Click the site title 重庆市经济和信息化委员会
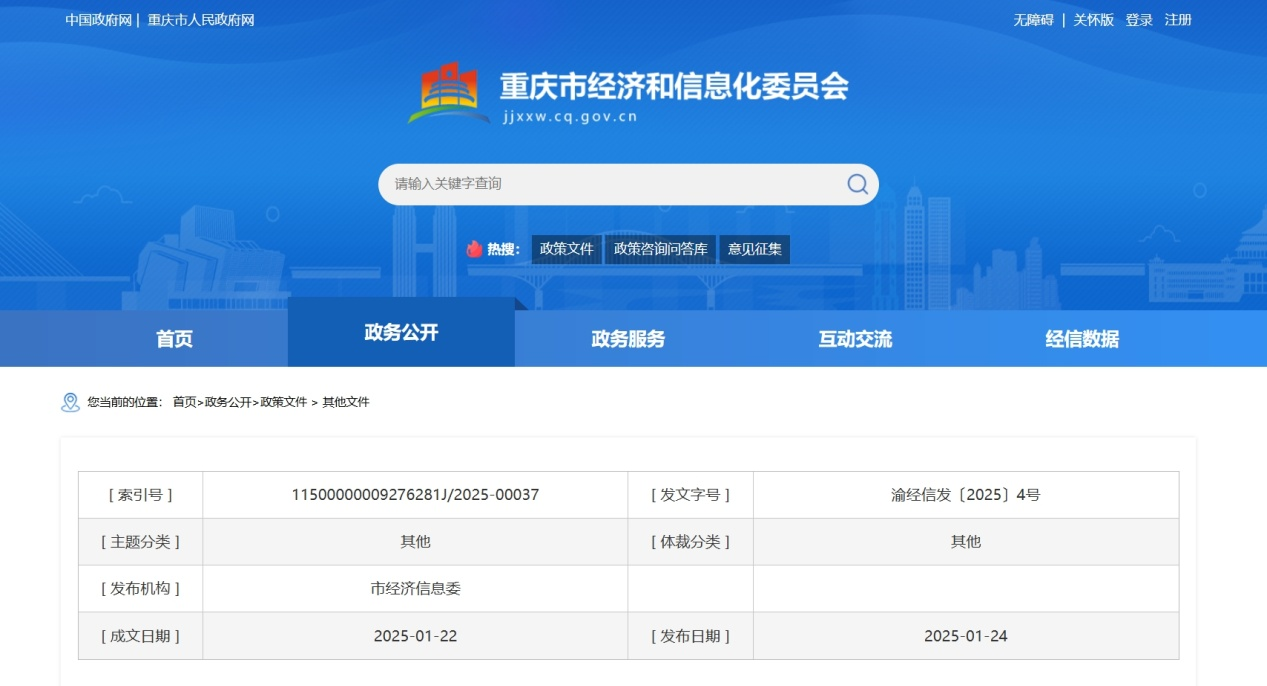The width and height of the screenshot is (1267, 686). tap(675, 86)
